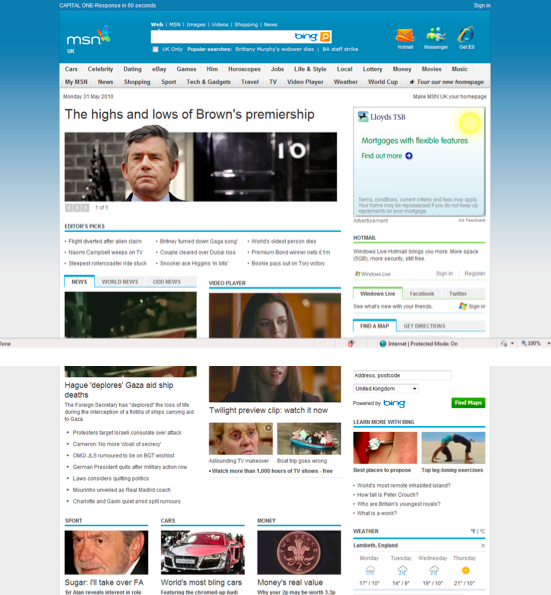Click the zoom magnifier icon showing 100%
The height and width of the screenshot is (595, 551).
pos(524,343)
